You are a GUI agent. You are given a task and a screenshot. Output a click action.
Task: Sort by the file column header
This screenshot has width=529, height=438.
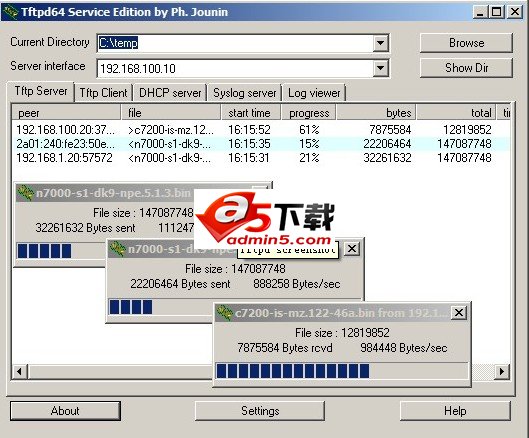point(171,113)
